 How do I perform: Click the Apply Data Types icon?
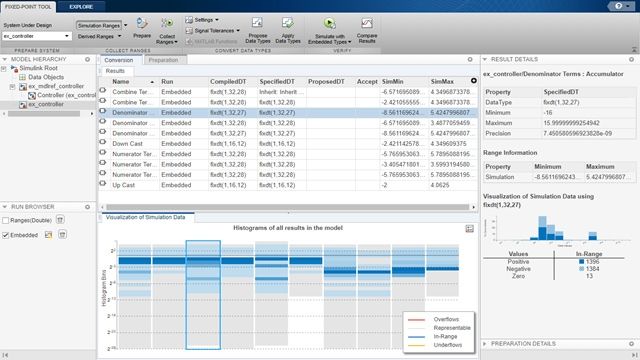tap(288, 24)
